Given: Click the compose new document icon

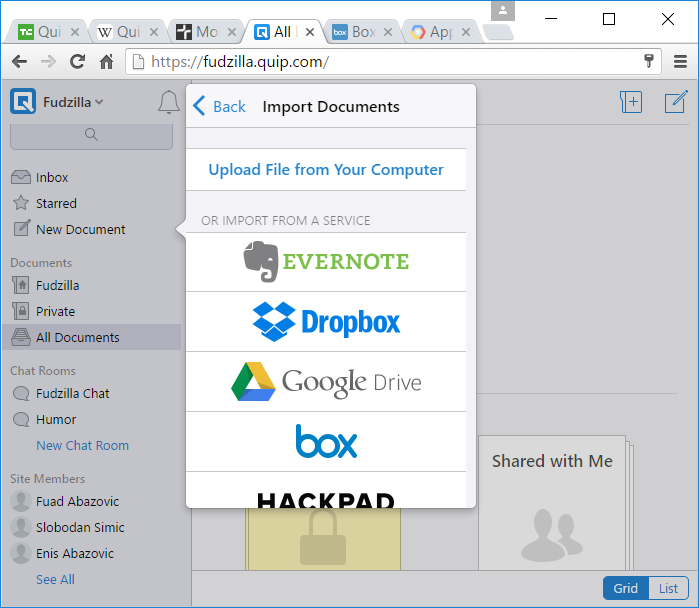Looking at the screenshot, I should click(676, 102).
